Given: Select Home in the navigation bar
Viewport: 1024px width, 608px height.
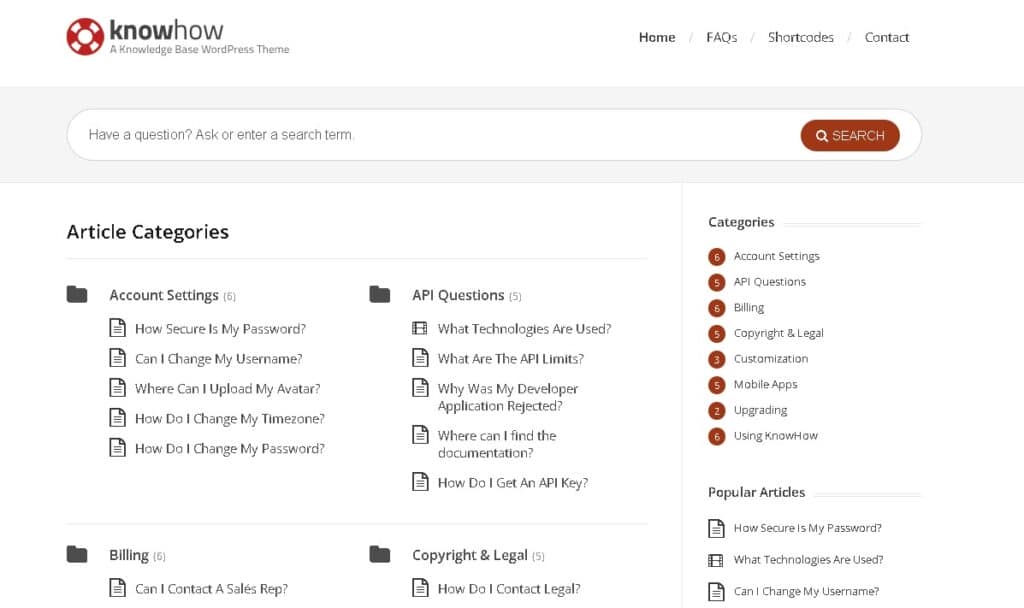Looking at the screenshot, I should (x=656, y=37).
